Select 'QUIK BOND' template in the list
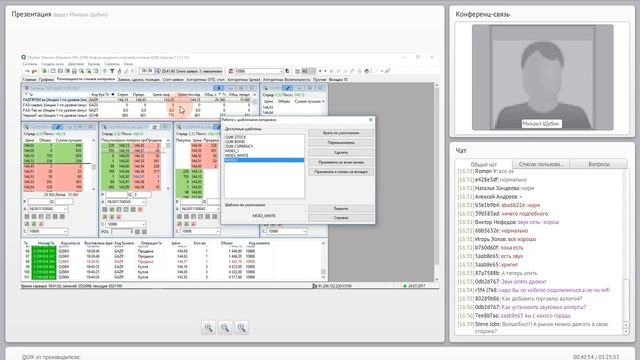 tap(235, 142)
